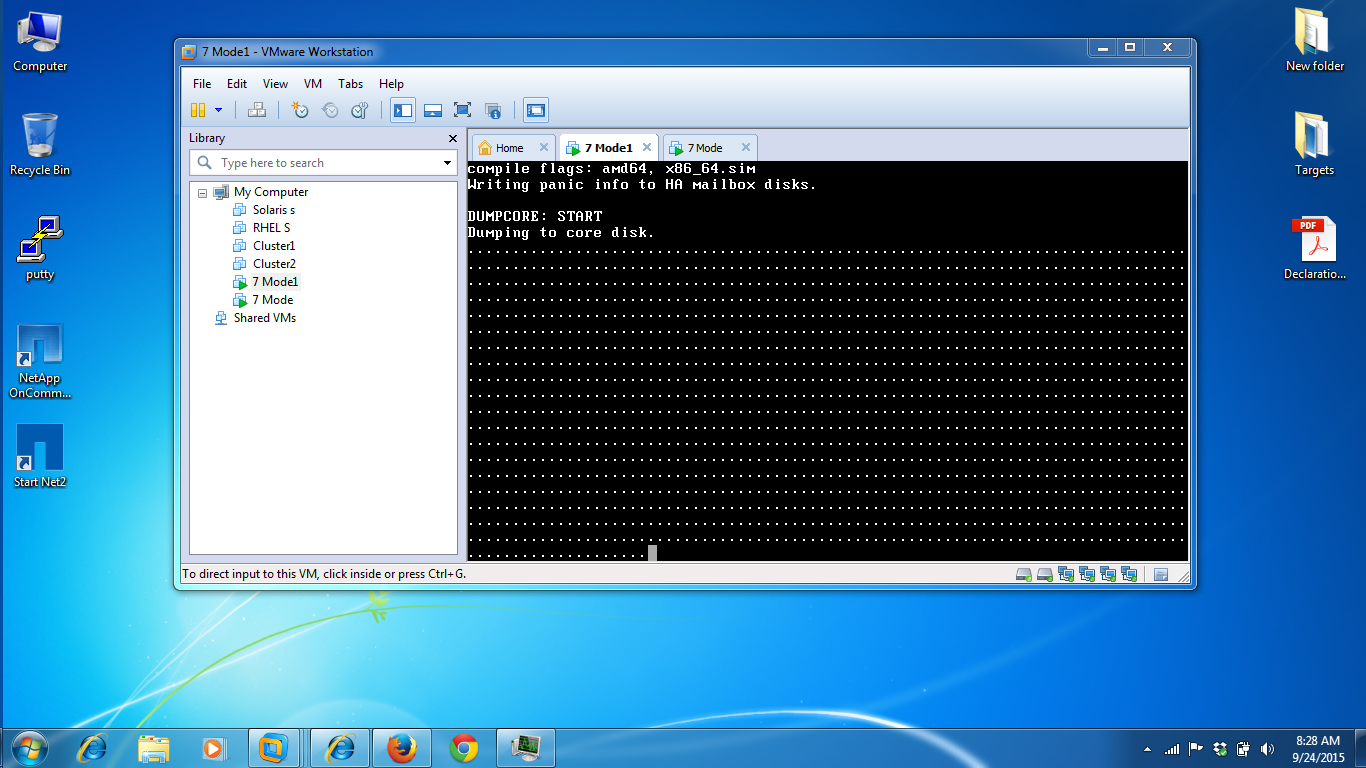Click the first hard disk status icon
Viewport: 1366px width, 768px height.
[1024, 574]
